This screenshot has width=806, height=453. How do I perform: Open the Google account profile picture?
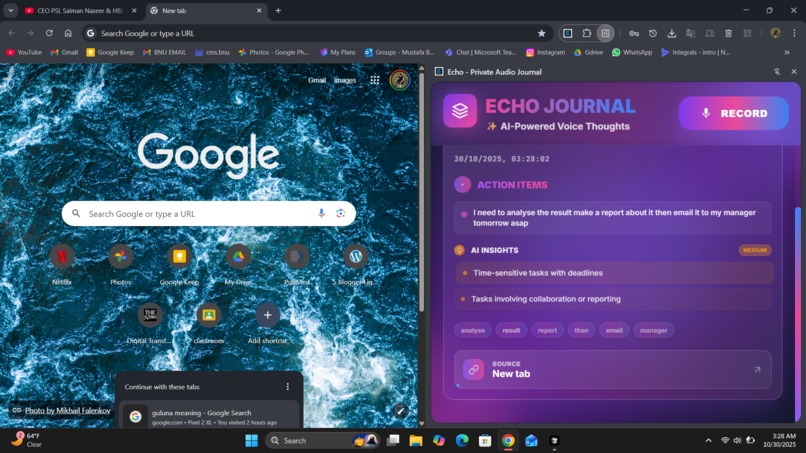click(x=399, y=80)
